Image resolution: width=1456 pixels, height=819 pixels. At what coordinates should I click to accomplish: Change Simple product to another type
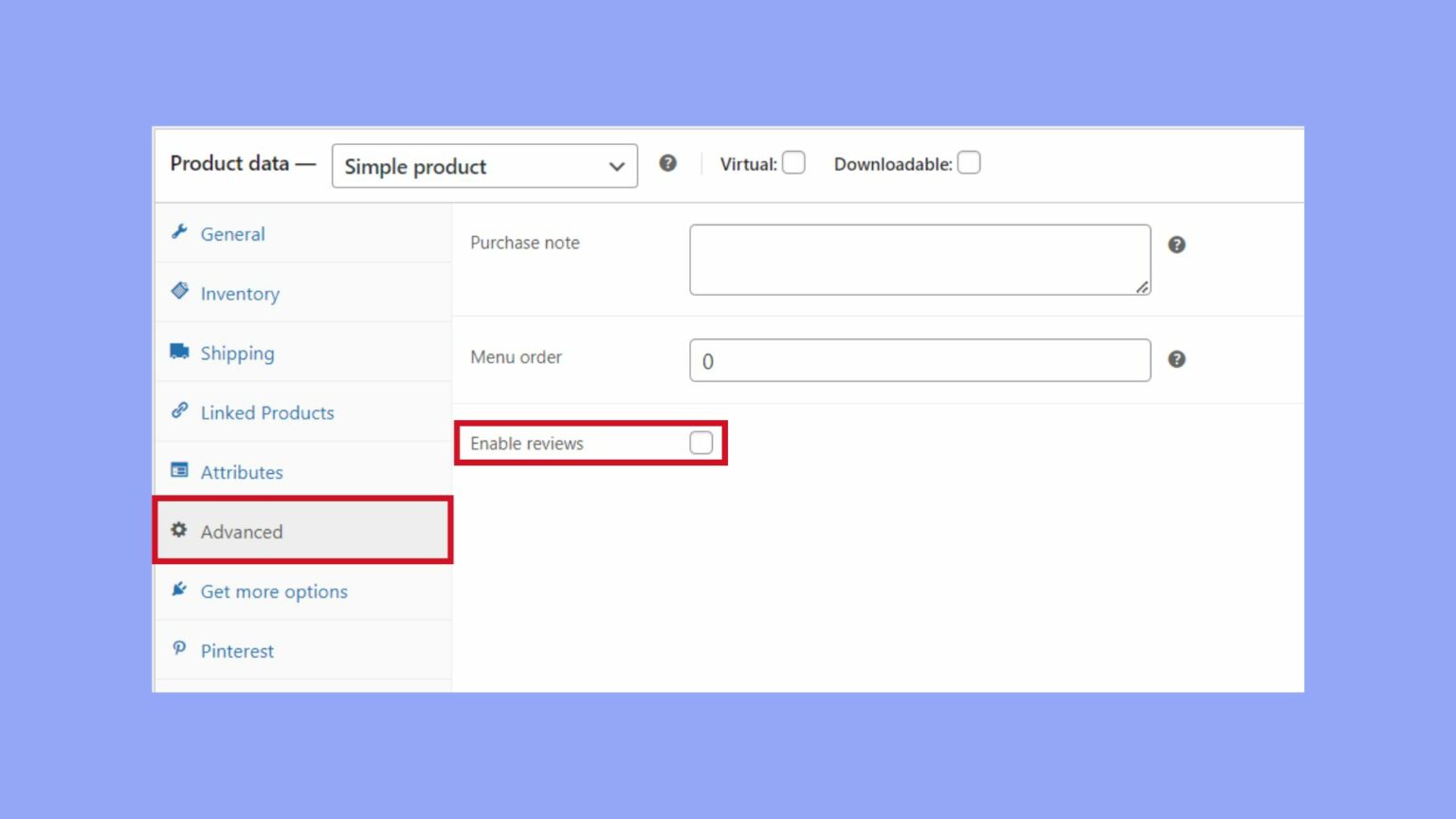pyautogui.click(x=484, y=166)
